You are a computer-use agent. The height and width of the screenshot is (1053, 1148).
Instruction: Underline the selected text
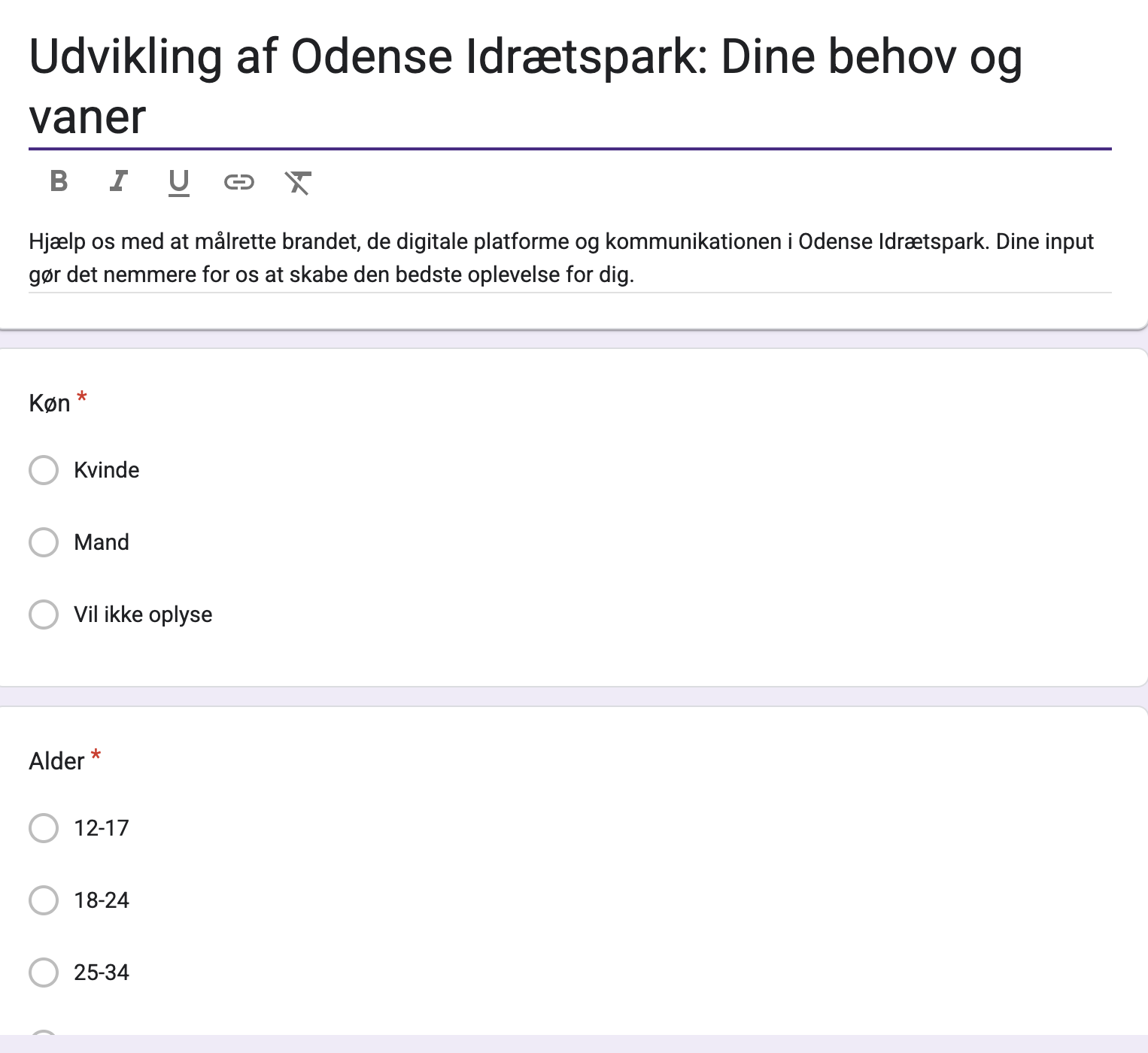tap(178, 182)
